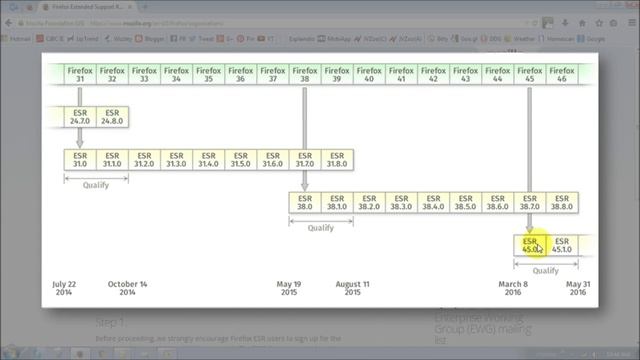The image size is (640, 360).
Task: Open the MotoApp bookmark
Action: (334, 39)
